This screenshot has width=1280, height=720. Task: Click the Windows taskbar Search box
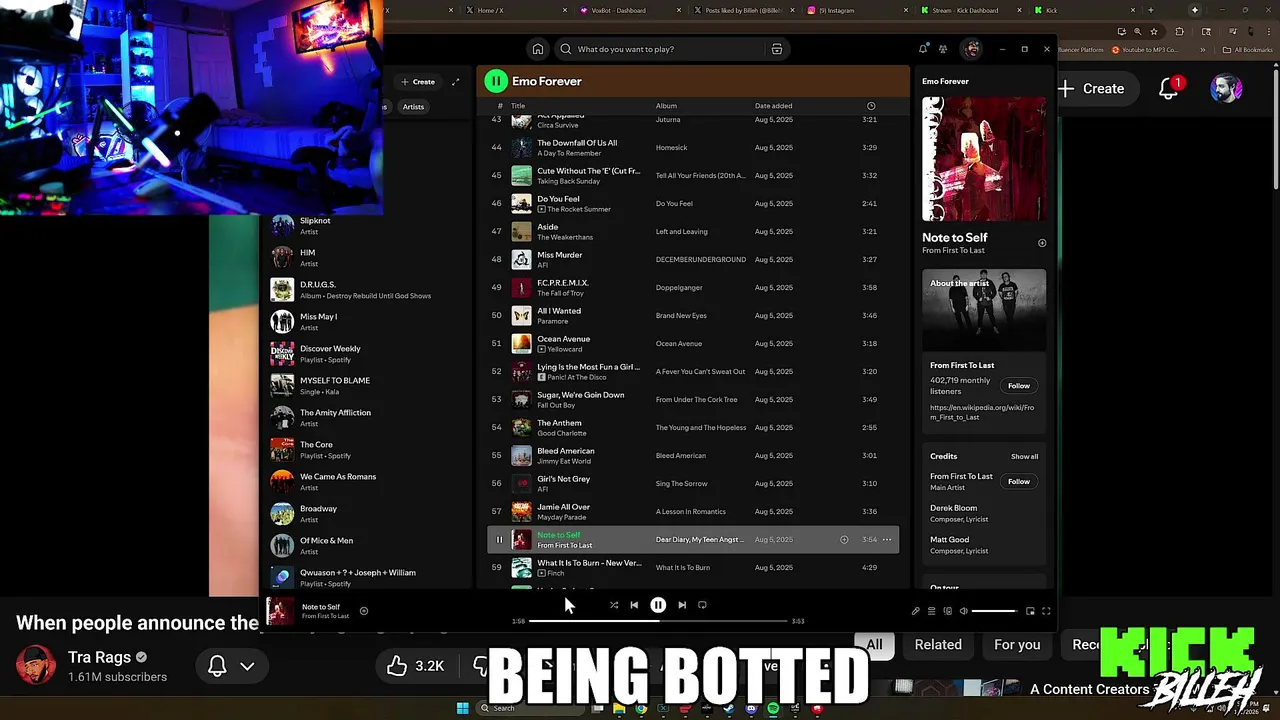click(x=530, y=709)
